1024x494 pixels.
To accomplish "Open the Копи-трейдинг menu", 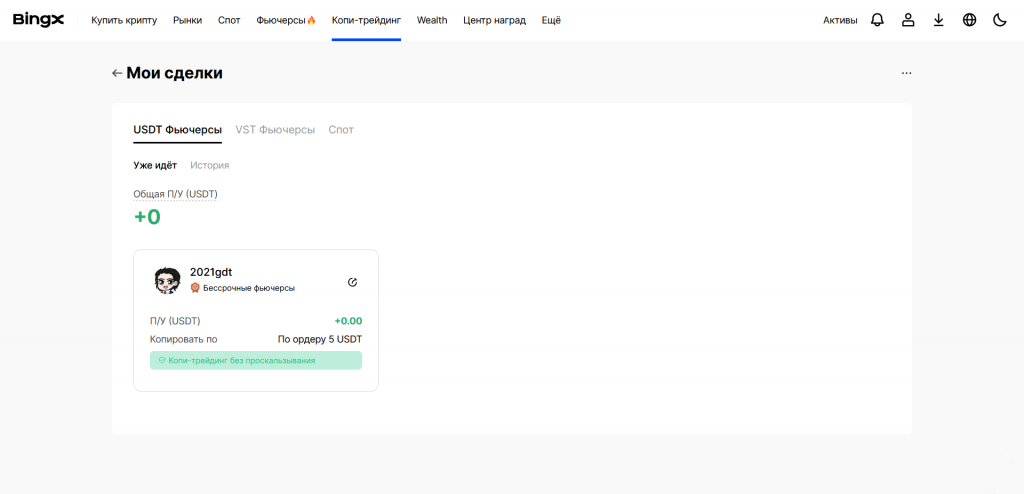I will click(x=366, y=20).
